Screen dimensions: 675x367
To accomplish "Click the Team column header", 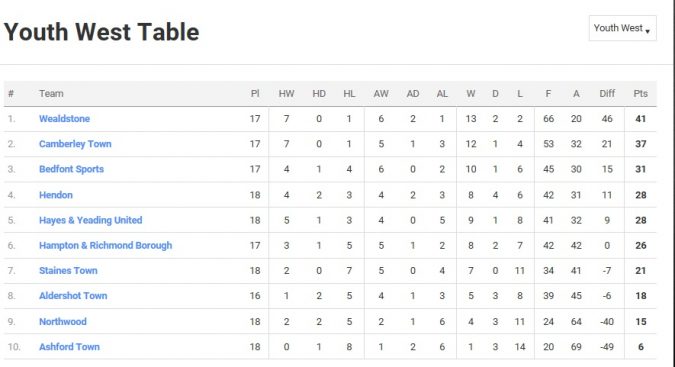I will click(x=51, y=94).
